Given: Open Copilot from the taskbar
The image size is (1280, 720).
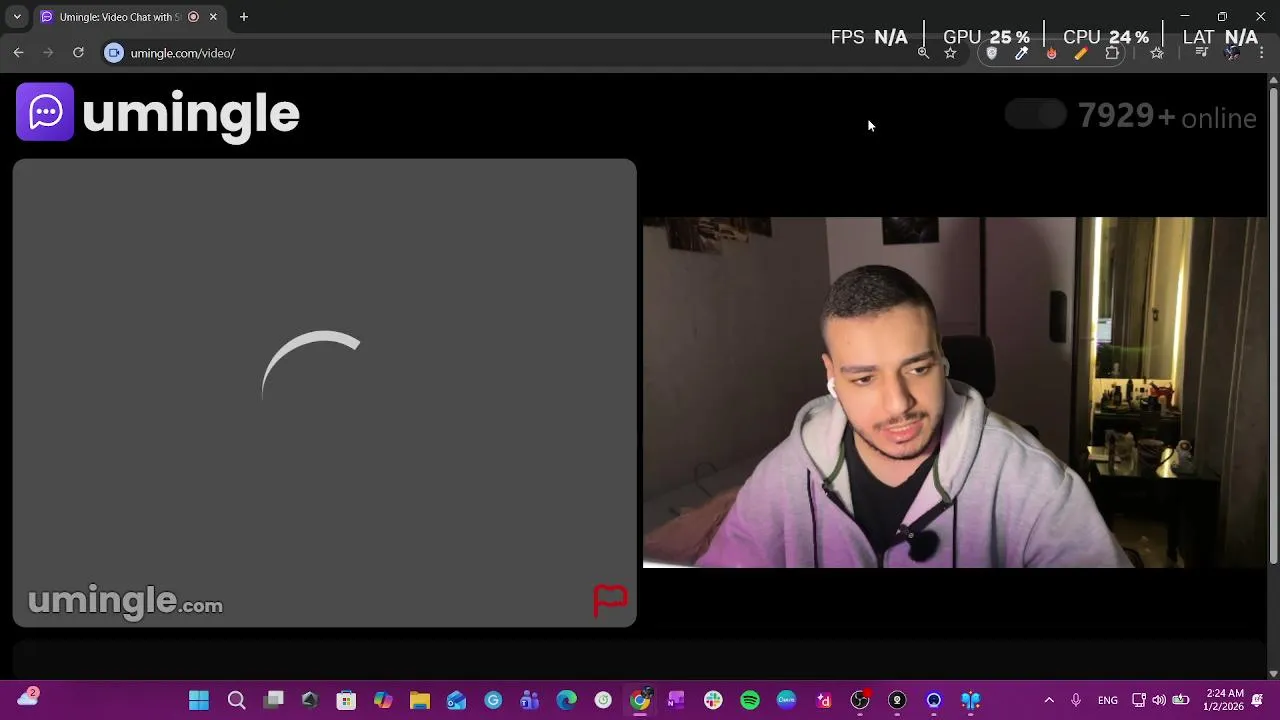Looking at the screenshot, I should click(x=383, y=700).
